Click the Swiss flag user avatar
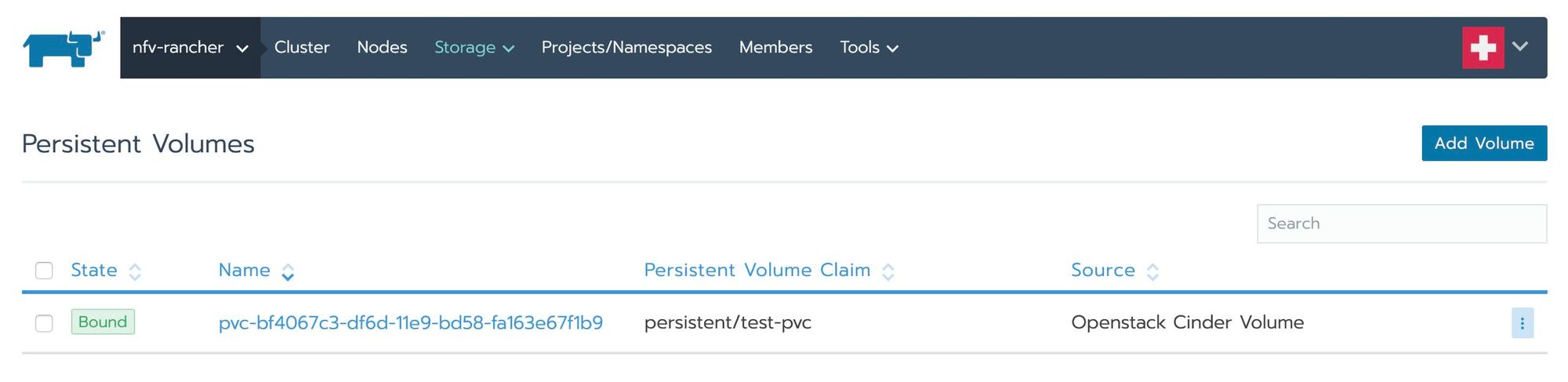Image resolution: width=1568 pixels, height=382 pixels. click(x=1483, y=48)
